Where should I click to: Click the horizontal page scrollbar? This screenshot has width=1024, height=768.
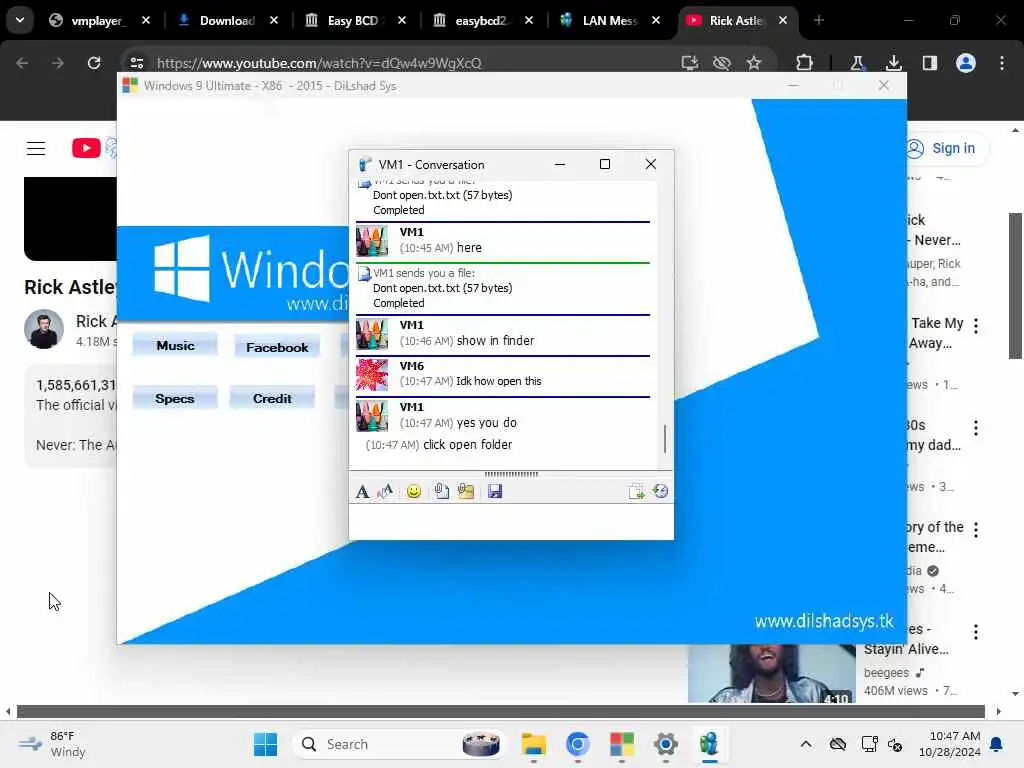(500, 711)
